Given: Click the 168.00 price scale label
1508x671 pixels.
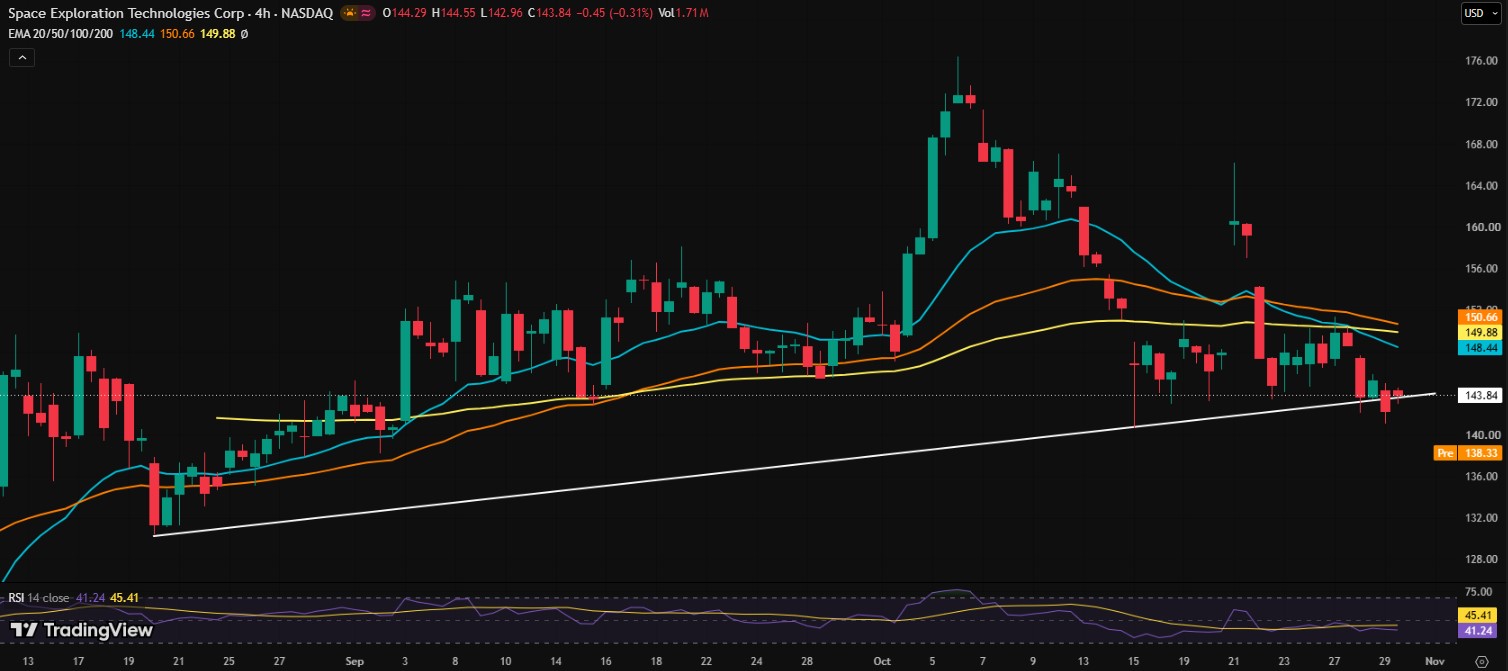Looking at the screenshot, I should [x=1480, y=144].
